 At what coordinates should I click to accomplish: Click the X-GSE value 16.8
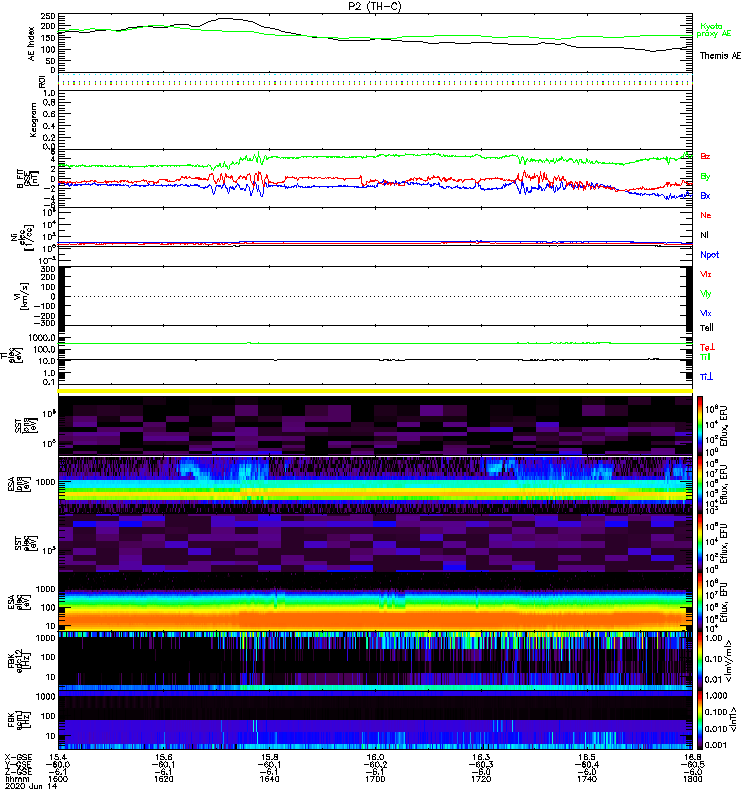[692, 757]
